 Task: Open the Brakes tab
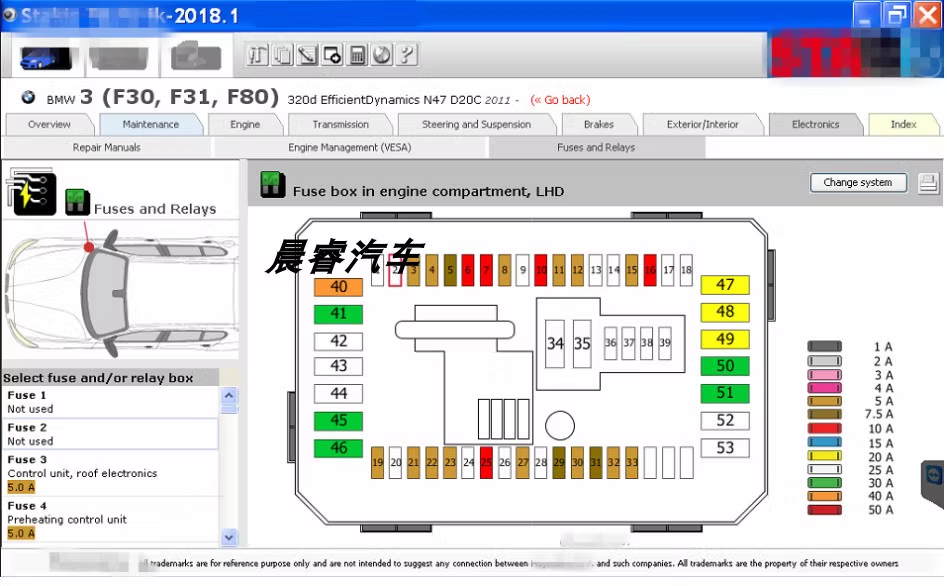(x=599, y=124)
